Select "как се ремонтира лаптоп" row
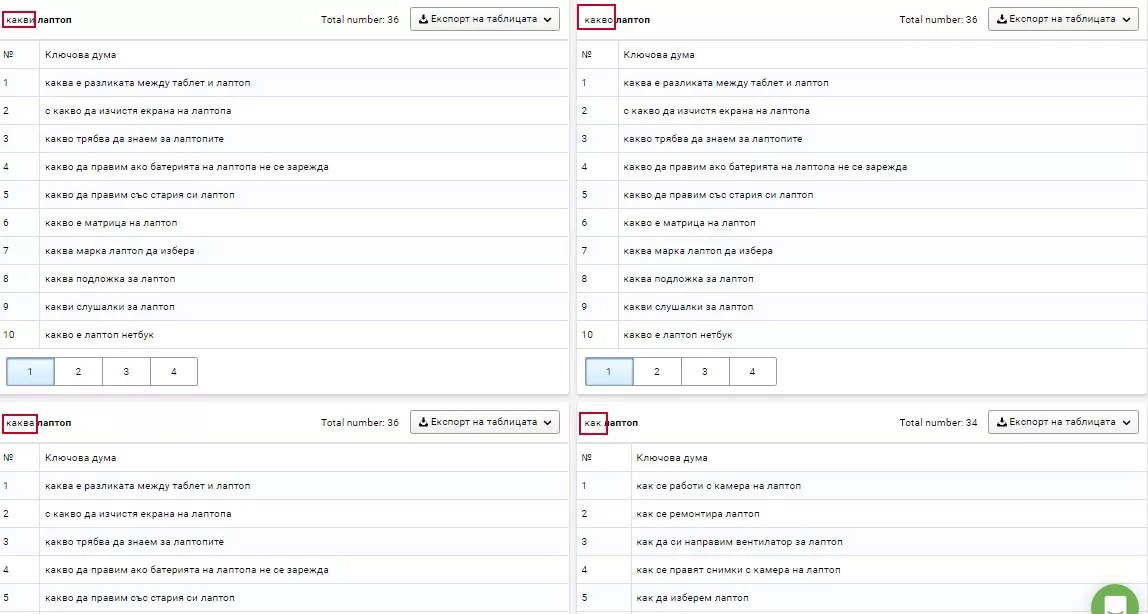The width and height of the screenshot is (1148, 614). coord(862,514)
